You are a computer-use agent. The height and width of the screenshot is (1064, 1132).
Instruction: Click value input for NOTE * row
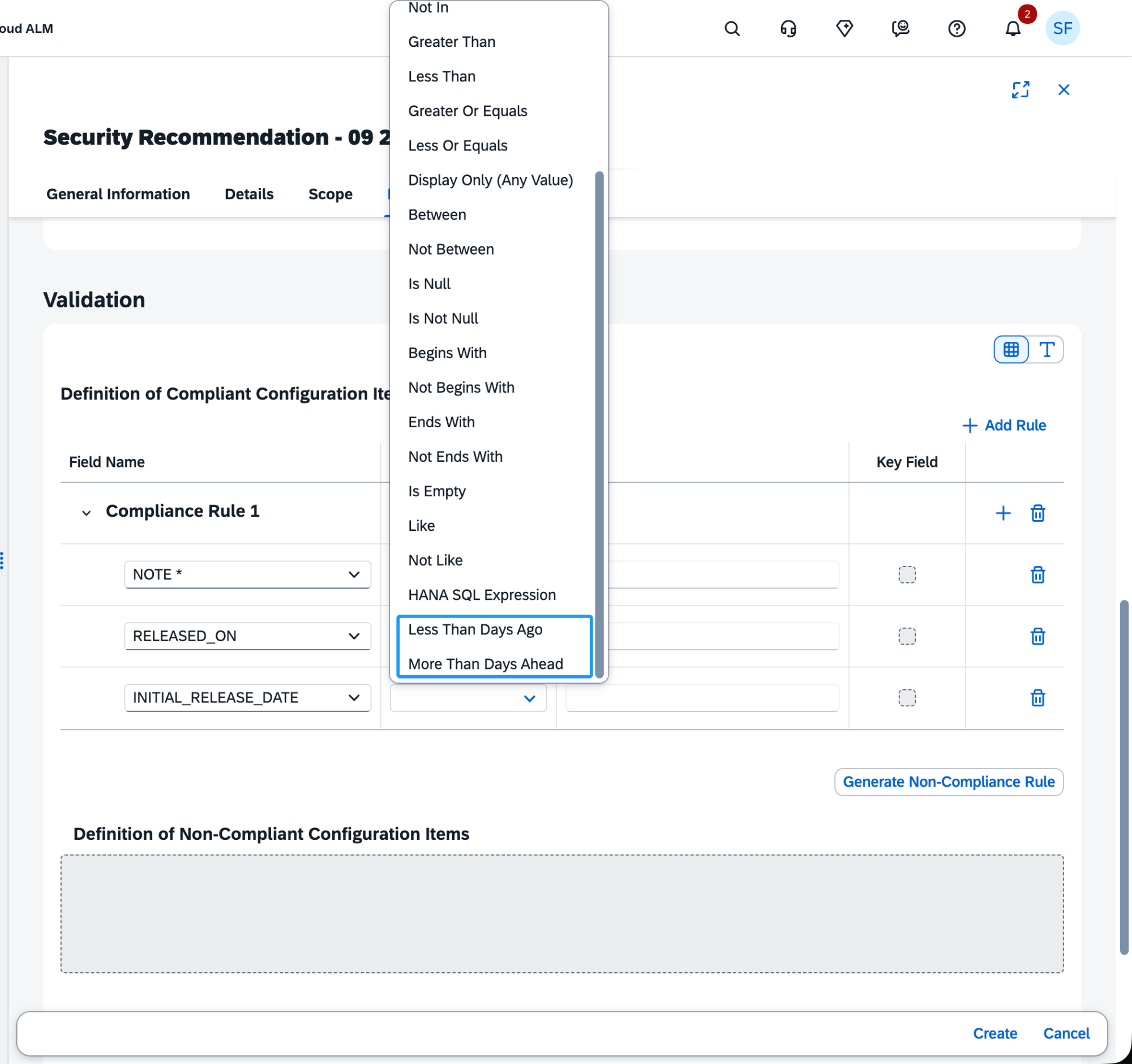(723, 575)
